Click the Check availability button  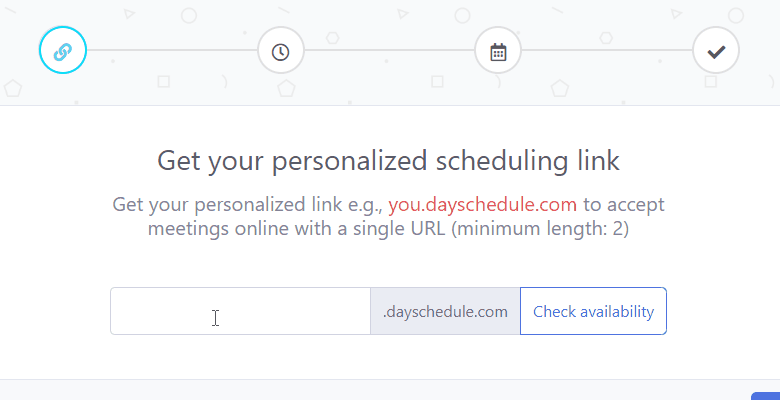[x=593, y=311]
